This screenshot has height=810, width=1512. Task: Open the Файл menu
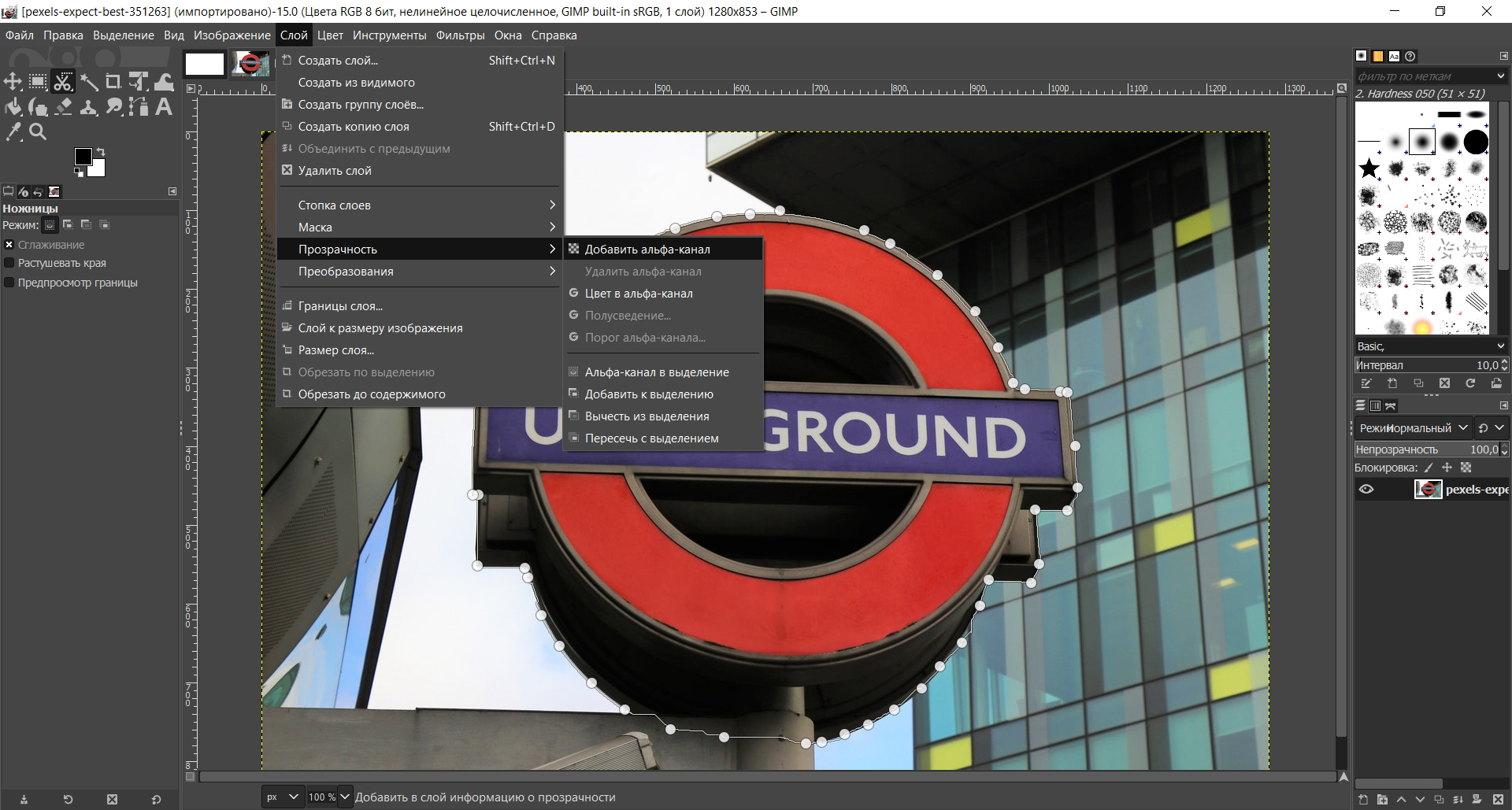pos(20,35)
